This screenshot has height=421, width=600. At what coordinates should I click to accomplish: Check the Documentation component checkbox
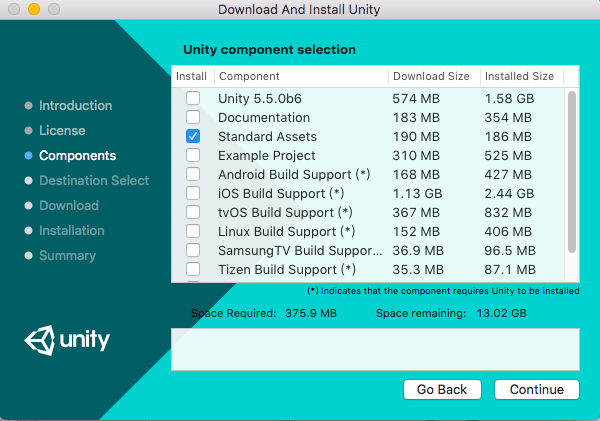click(x=193, y=117)
